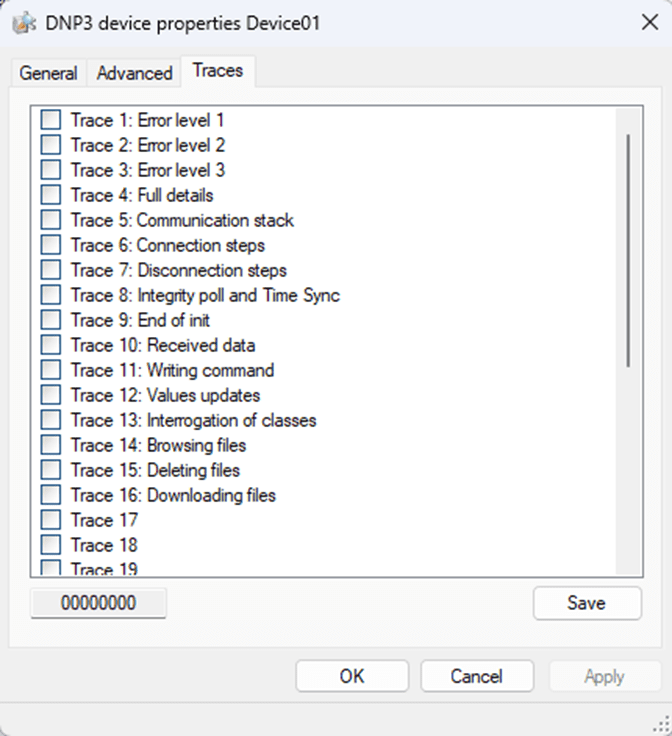Enable Trace 14: Browsing files checkbox
Screen dimensions: 672x736
[x=51, y=445]
